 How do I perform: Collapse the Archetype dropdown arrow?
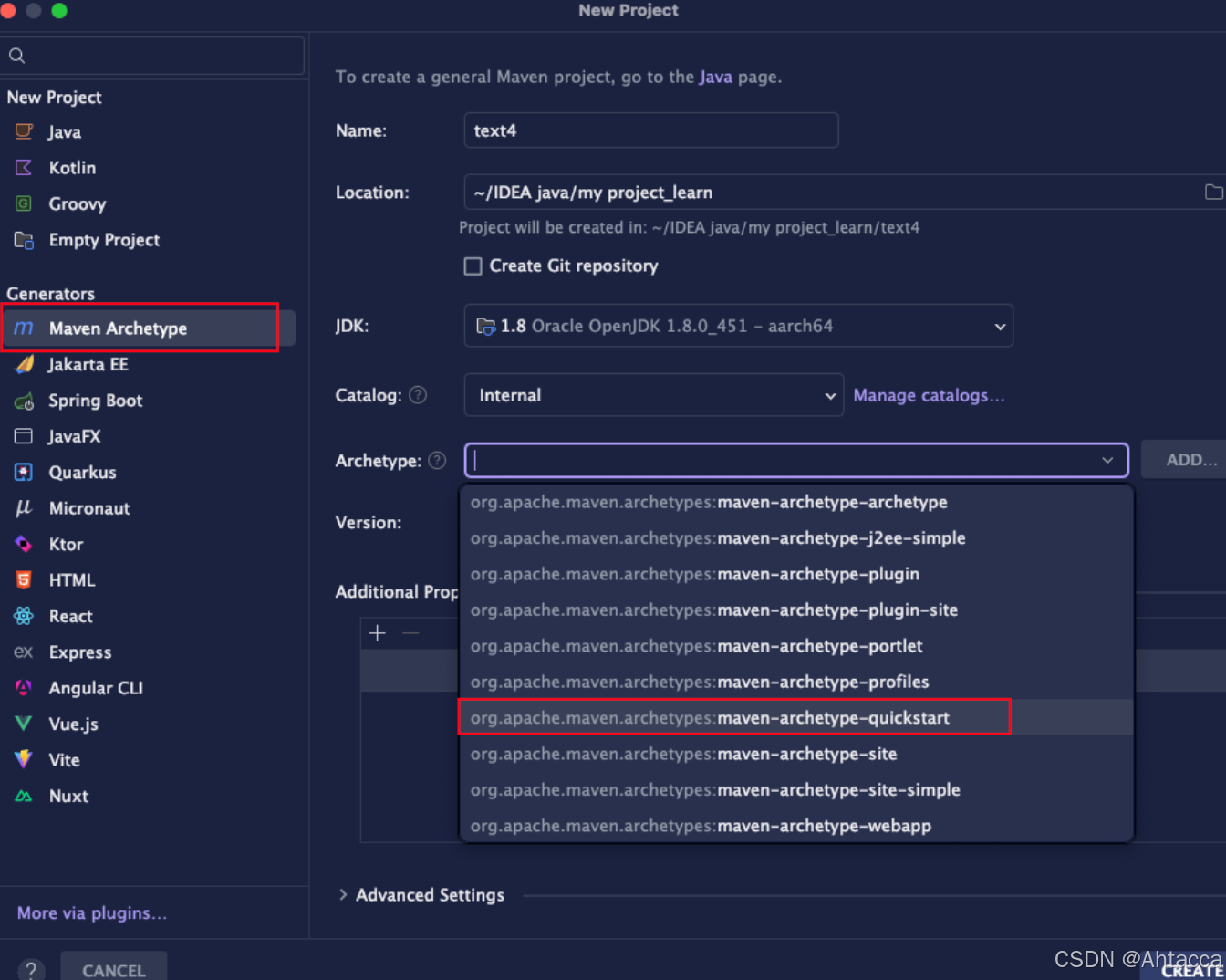click(1107, 461)
